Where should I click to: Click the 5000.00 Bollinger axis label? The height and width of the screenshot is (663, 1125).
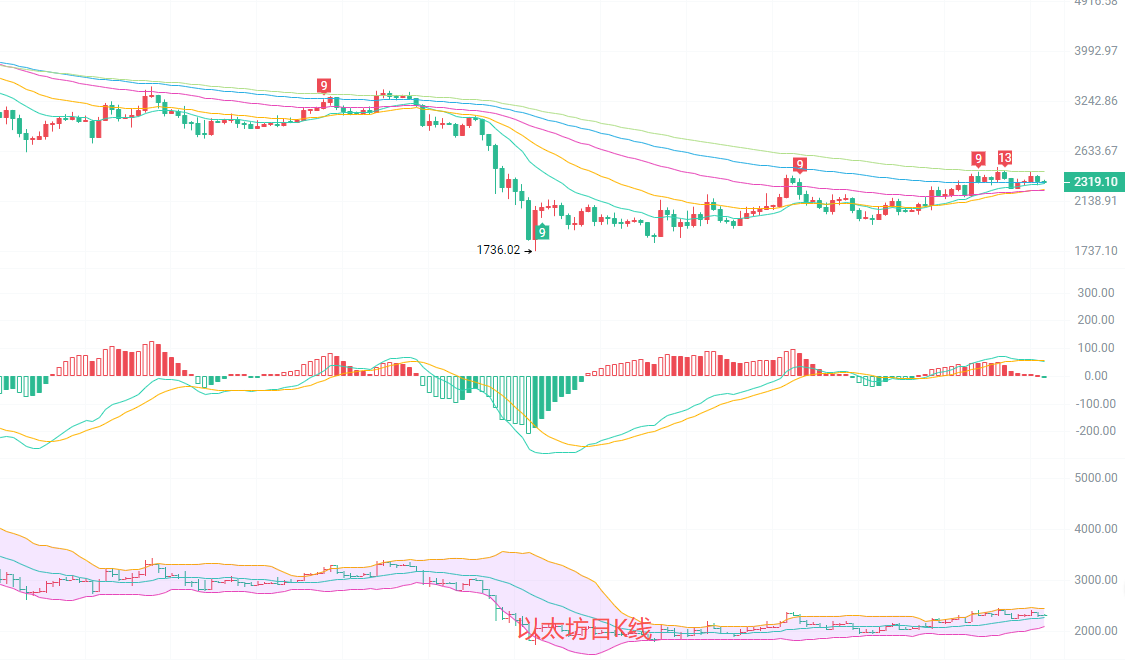[1095, 478]
